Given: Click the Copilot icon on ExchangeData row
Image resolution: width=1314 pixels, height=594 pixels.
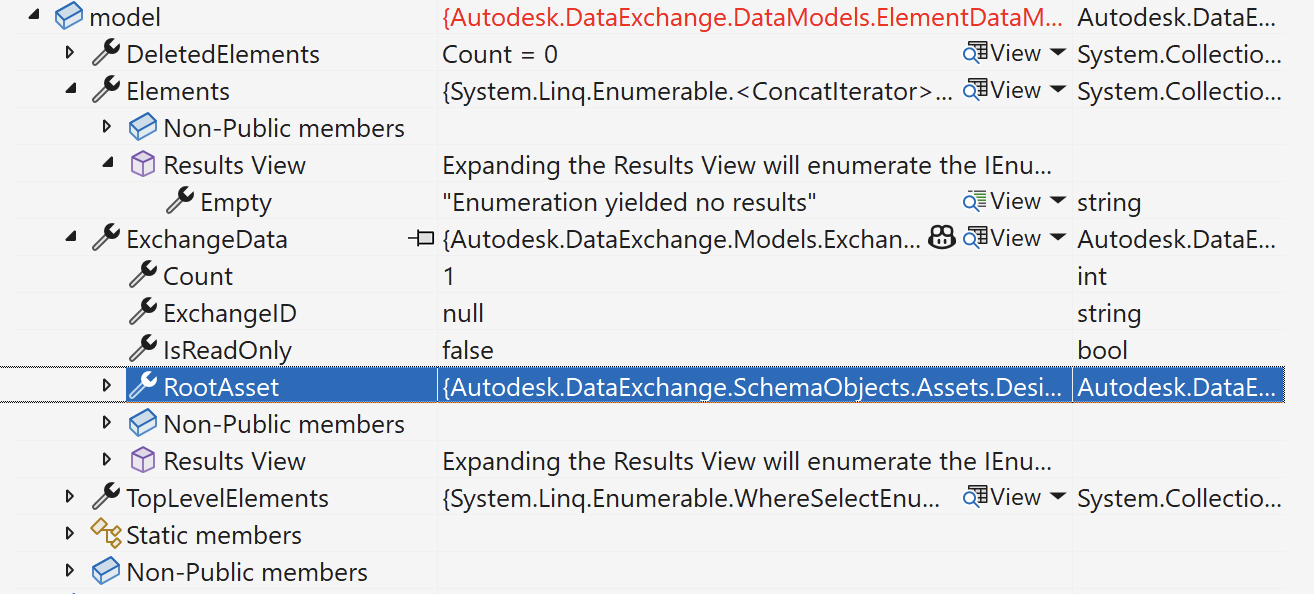Looking at the screenshot, I should 942,238.
